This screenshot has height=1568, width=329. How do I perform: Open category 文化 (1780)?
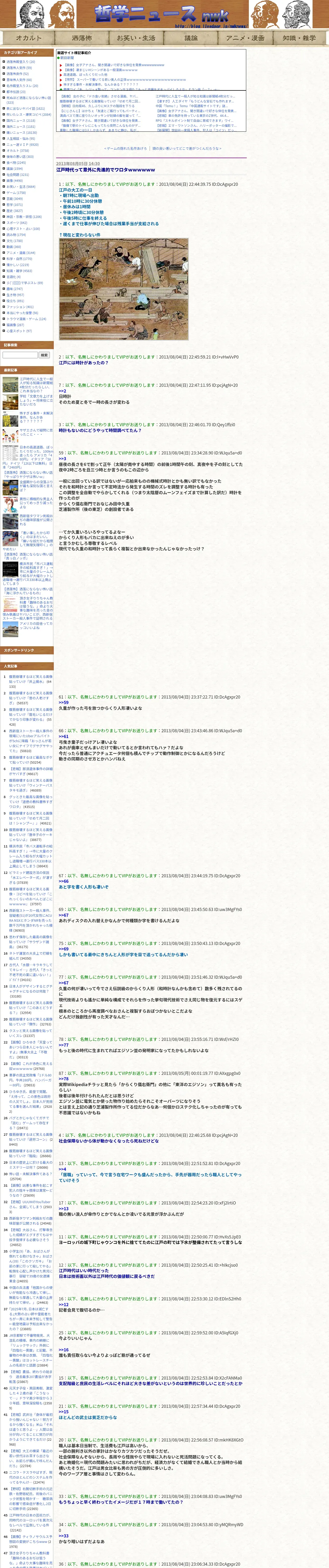(x=15, y=241)
